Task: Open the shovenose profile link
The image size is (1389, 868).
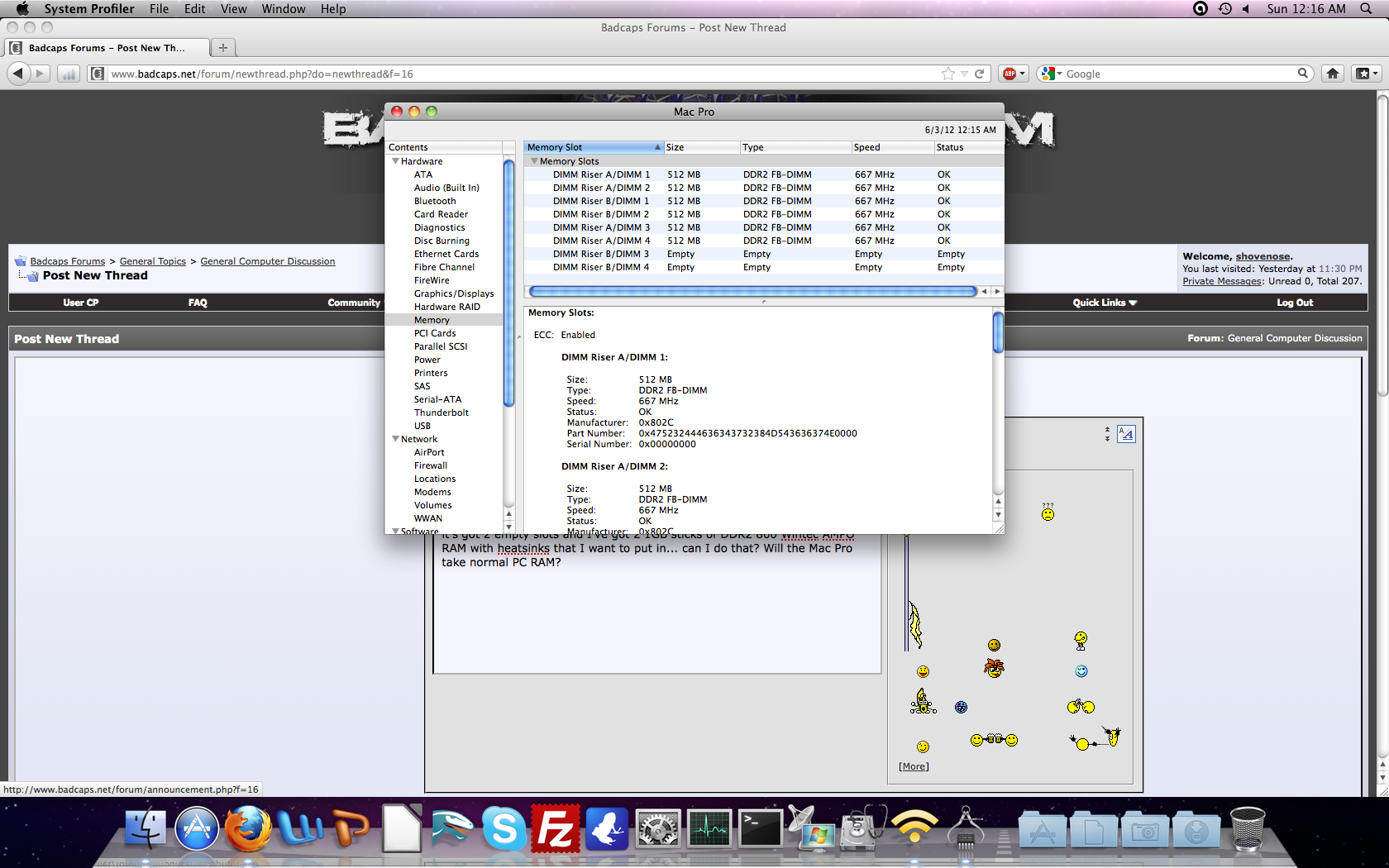Action: tap(1263, 256)
